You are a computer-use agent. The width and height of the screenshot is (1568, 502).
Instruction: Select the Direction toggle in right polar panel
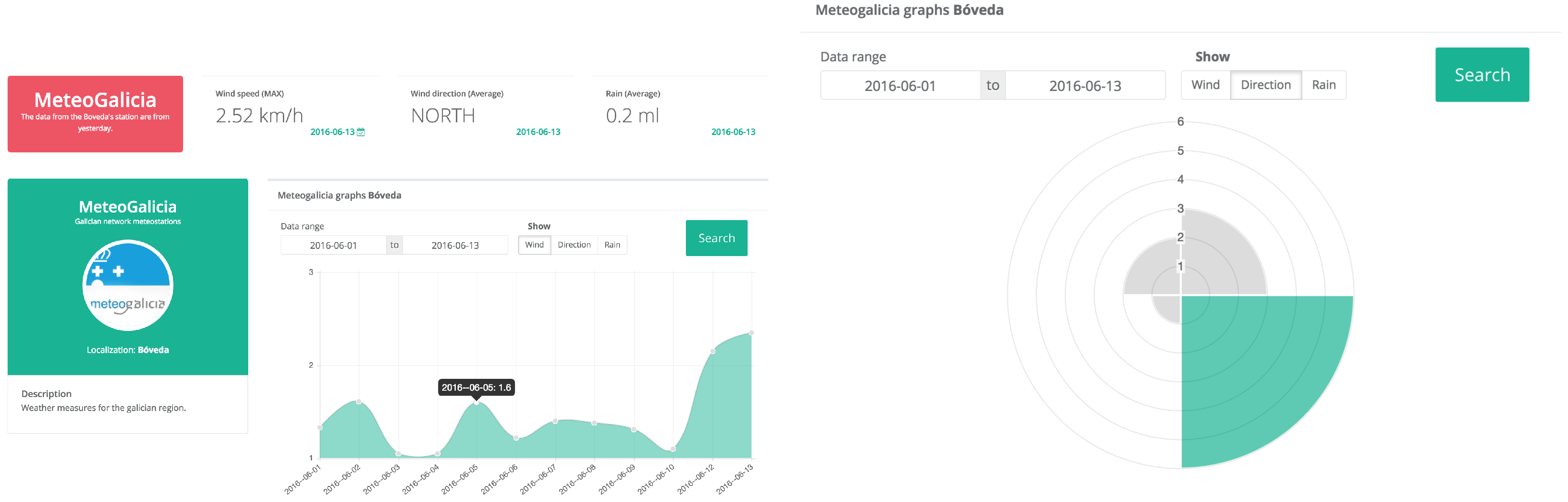(x=1266, y=85)
